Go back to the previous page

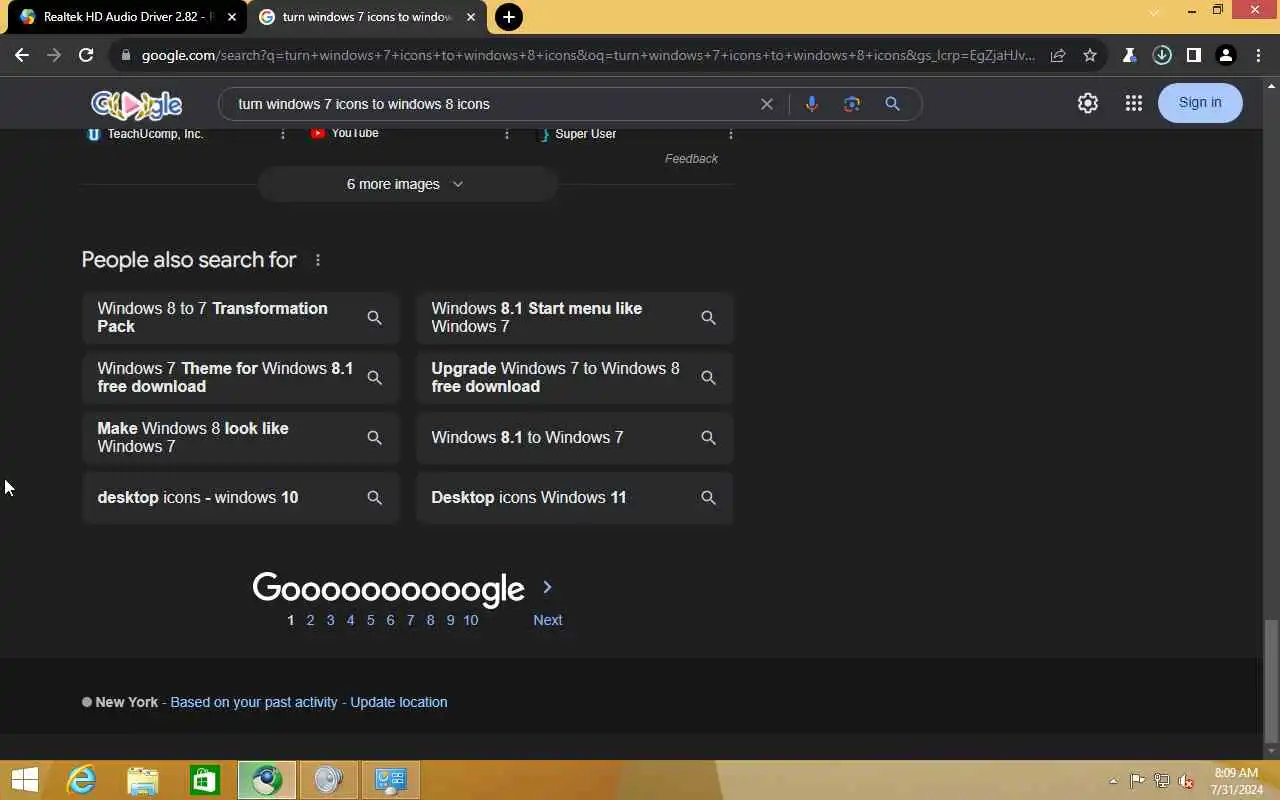[22, 56]
